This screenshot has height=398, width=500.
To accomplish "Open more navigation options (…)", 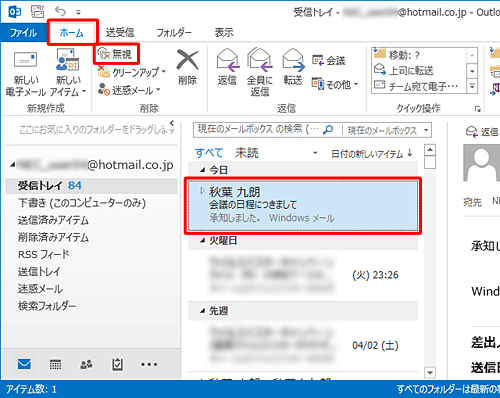I will point(149,364).
